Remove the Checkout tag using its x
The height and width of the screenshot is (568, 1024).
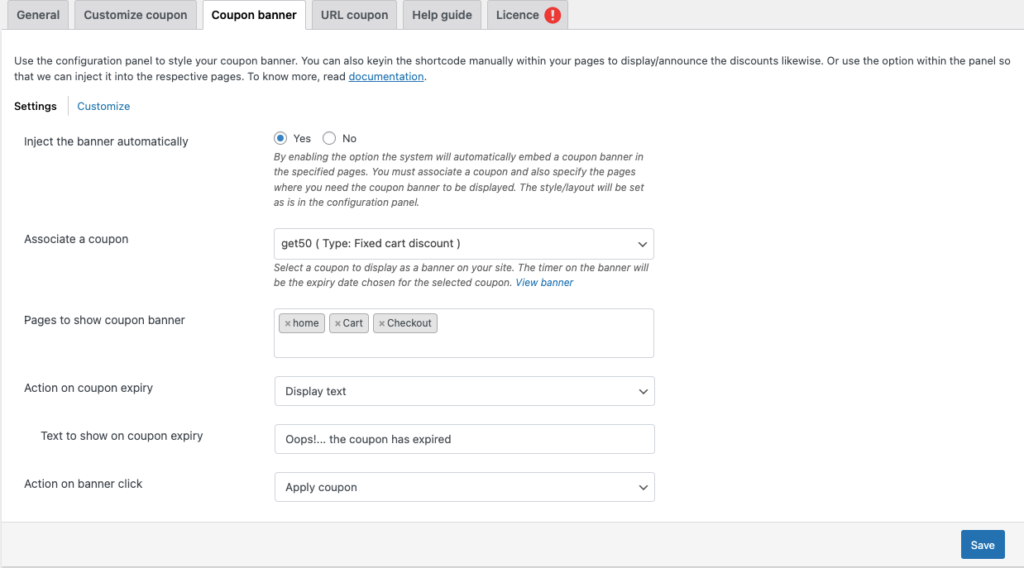click(x=381, y=324)
